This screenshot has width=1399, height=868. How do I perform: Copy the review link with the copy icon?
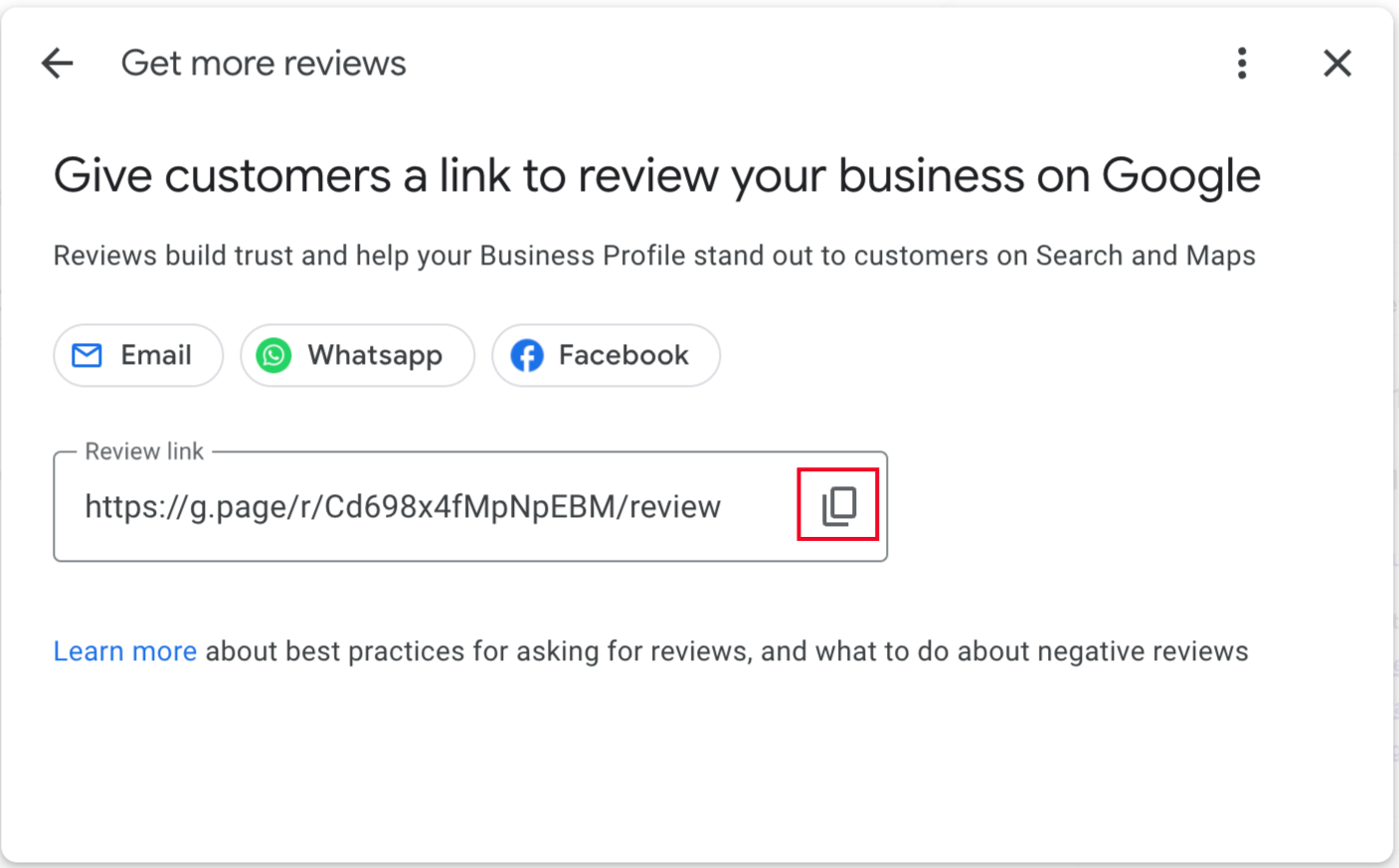tap(838, 505)
